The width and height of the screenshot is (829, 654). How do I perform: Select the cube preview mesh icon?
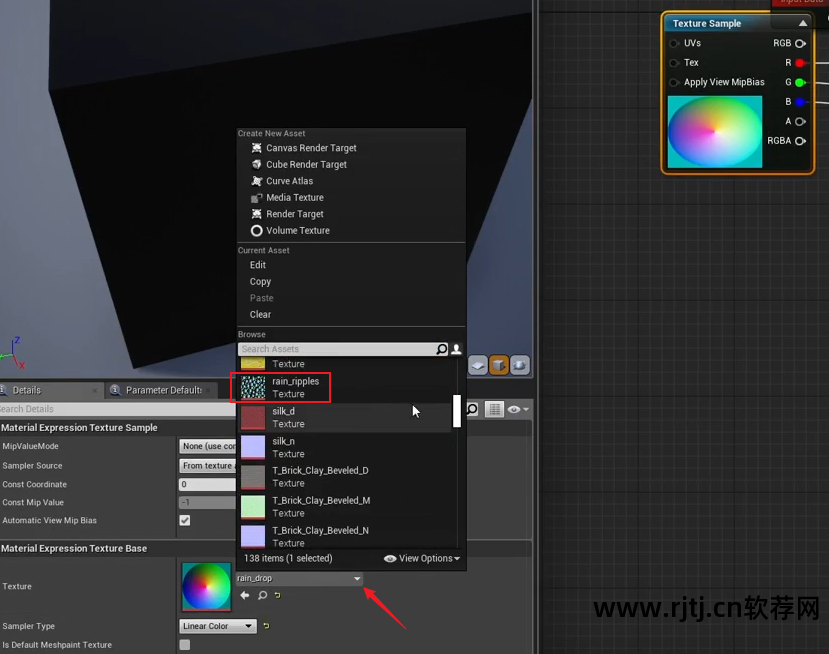coord(499,365)
